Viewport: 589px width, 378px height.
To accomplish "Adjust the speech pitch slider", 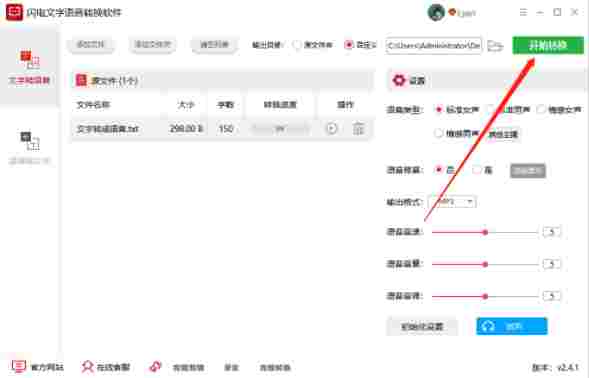I will (485, 296).
